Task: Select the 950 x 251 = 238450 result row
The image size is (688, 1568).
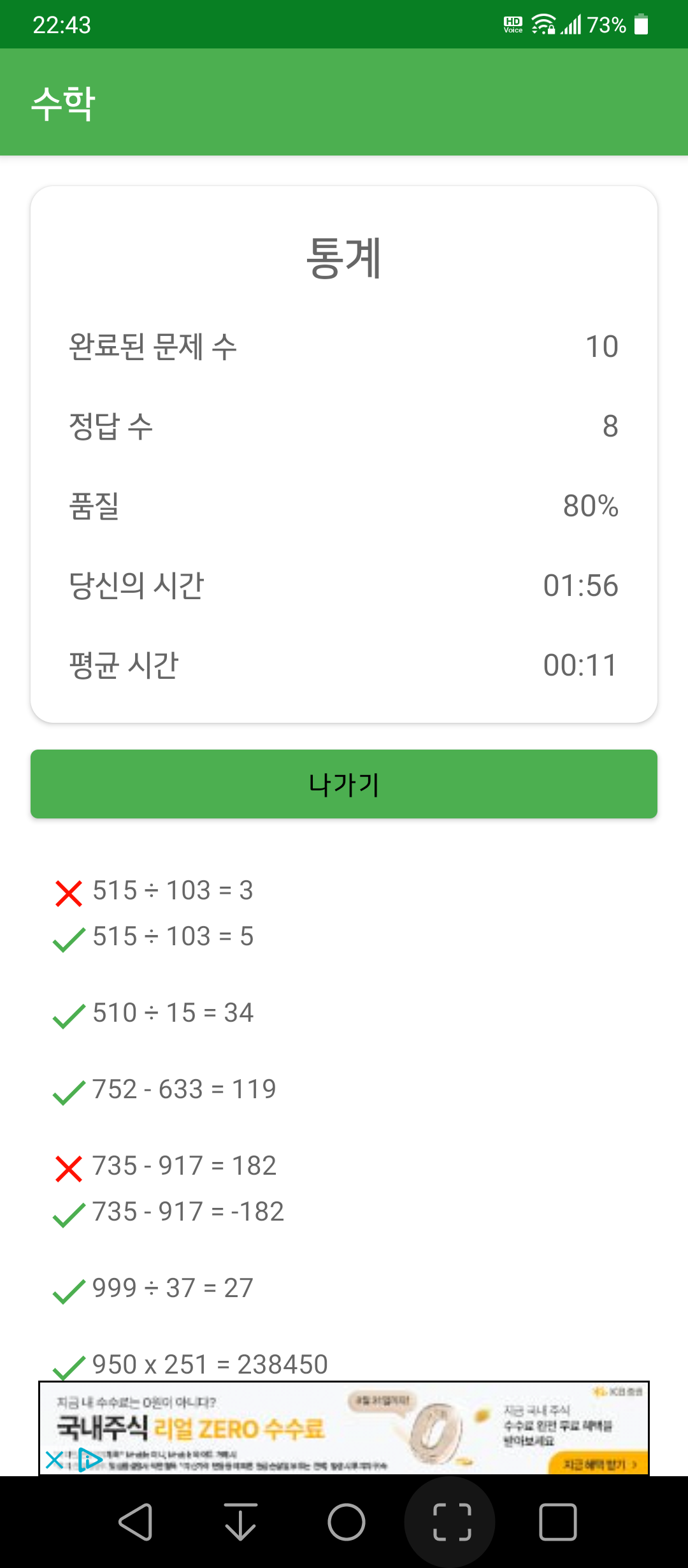Action: (190, 1365)
